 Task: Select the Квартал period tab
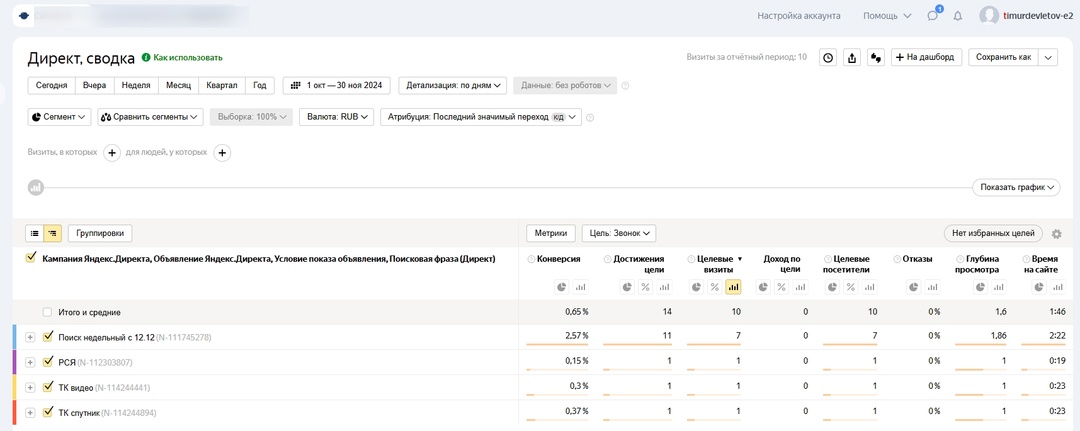click(222, 85)
